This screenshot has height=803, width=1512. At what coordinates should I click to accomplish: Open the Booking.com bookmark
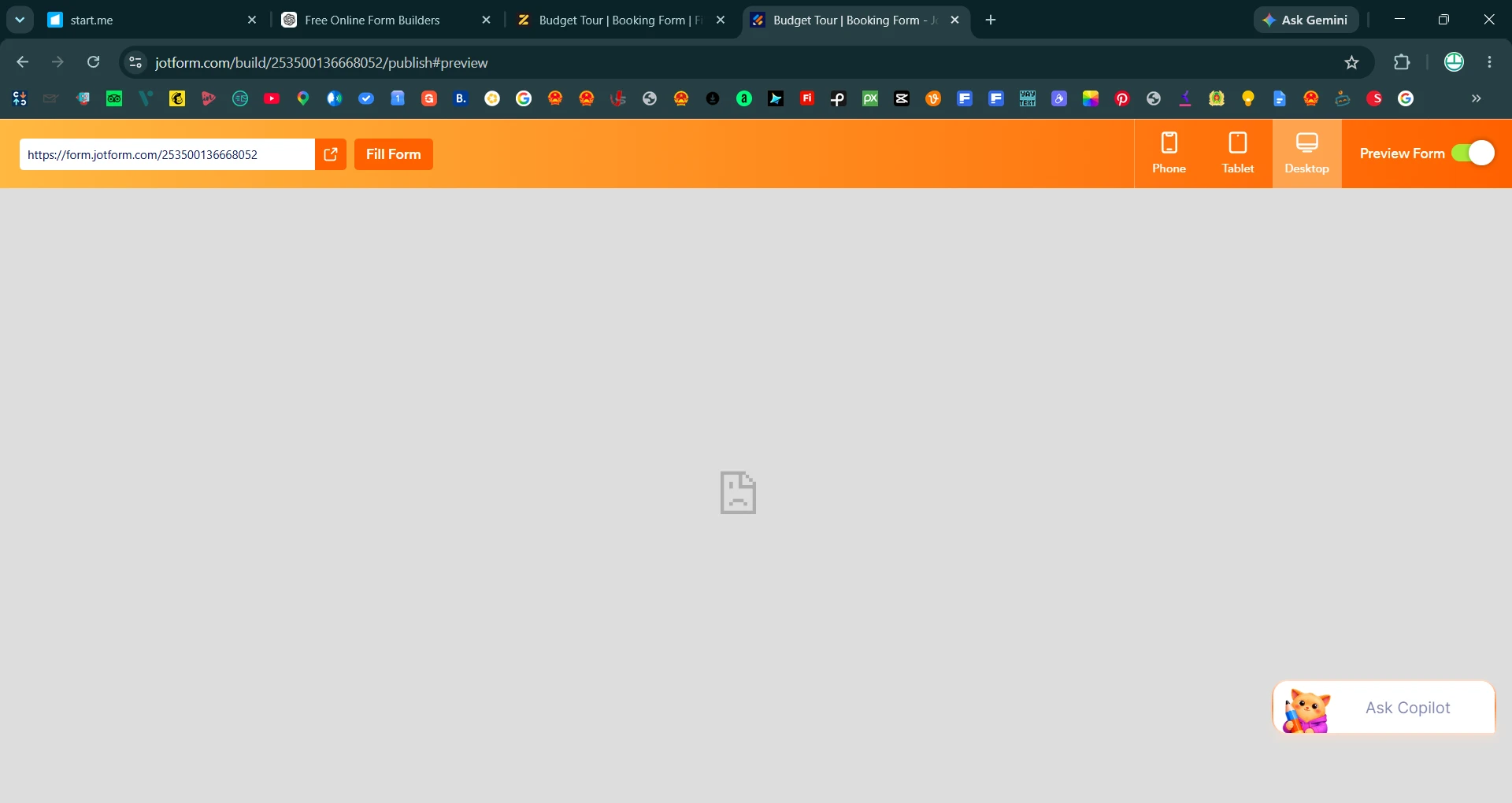pos(461,98)
